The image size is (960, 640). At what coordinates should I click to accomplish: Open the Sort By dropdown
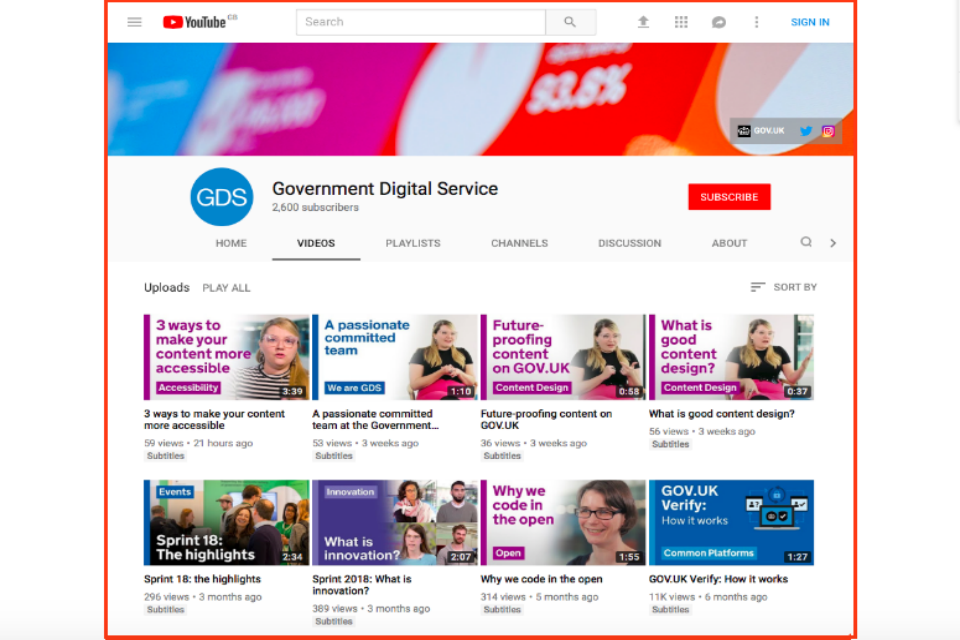pos(784,287)
